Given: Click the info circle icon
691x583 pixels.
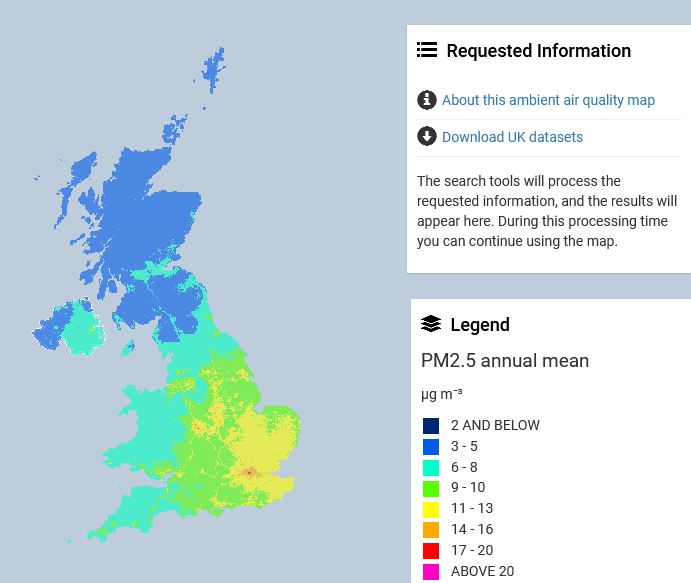Looking at the screenshot, I should coord(427,100).
